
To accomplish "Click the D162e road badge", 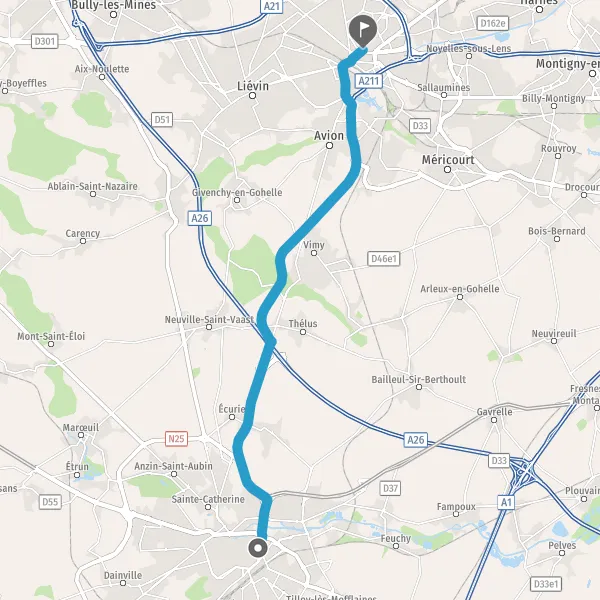I will [x=493, y=23].
